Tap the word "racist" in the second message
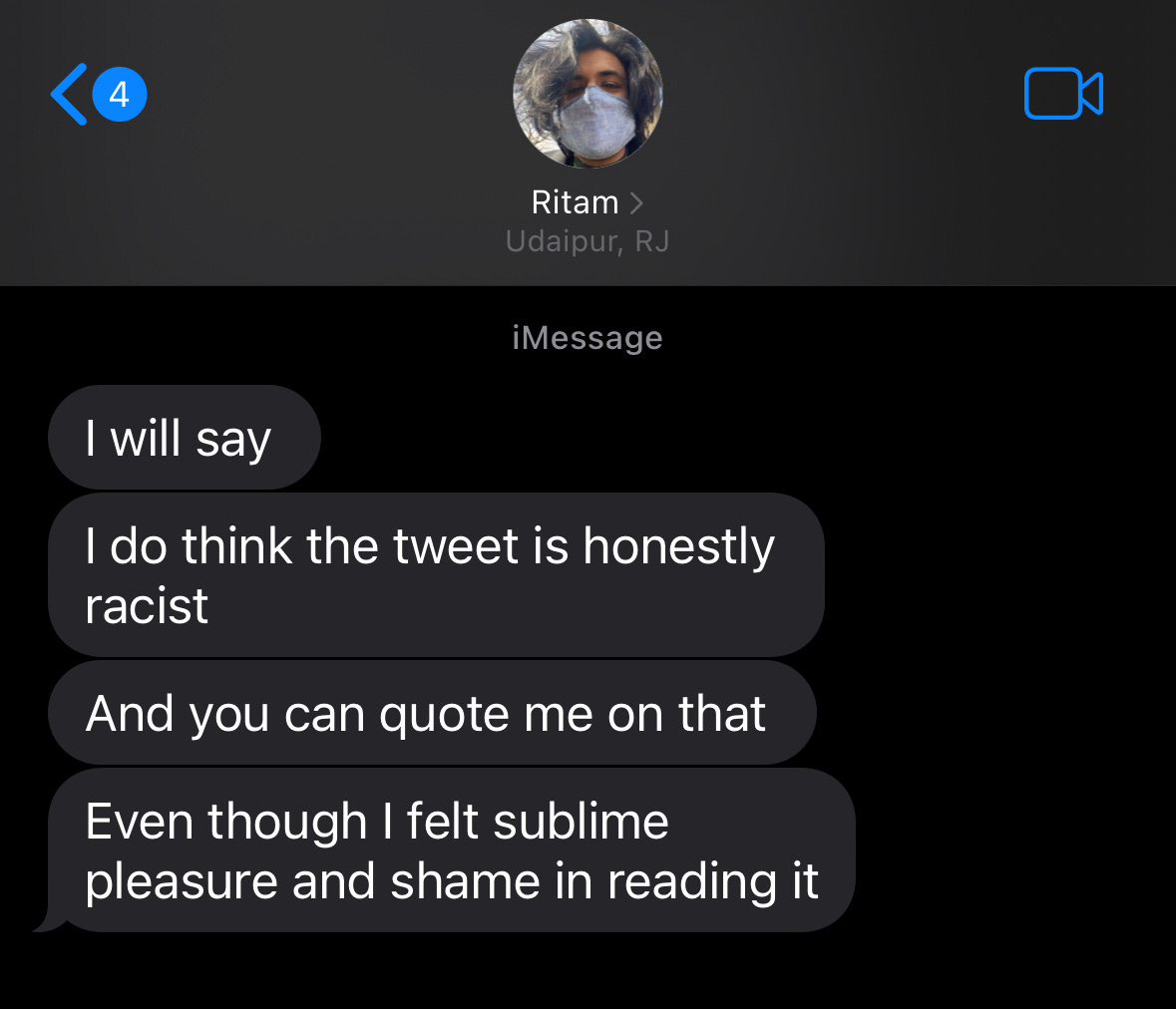Screen dimensions: 1176x1009 (x=147, y=606)
